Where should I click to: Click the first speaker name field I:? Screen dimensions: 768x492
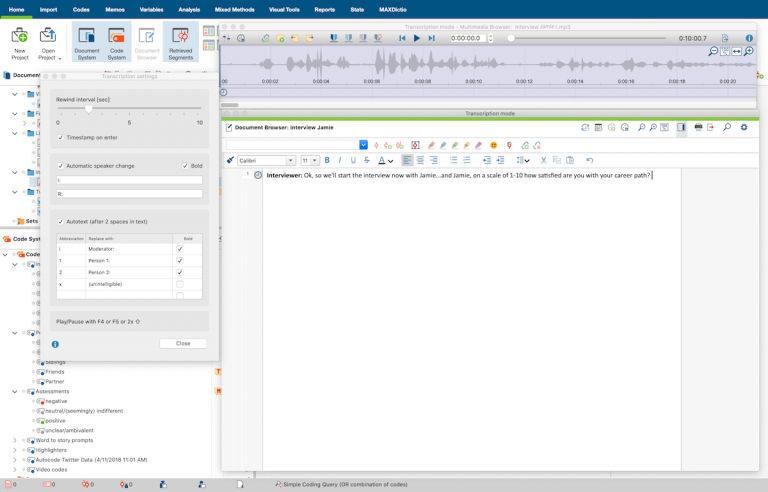click(129, 180)
